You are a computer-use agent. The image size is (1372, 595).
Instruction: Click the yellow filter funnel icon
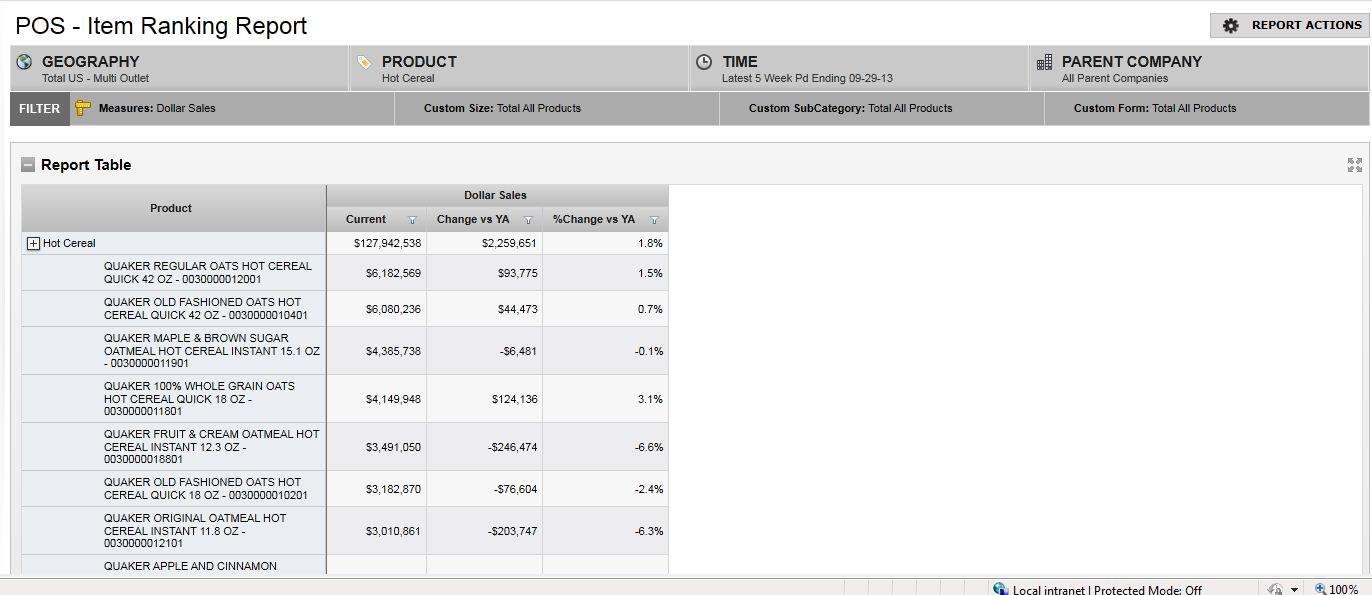83,108
